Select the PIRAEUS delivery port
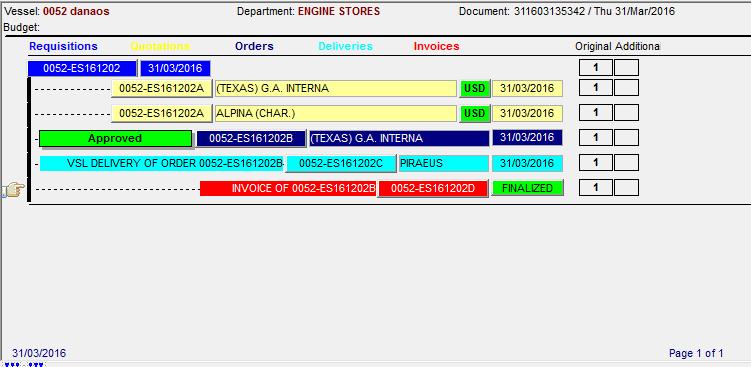This screenshot has width=751, height=367. (x=444, y=163)
